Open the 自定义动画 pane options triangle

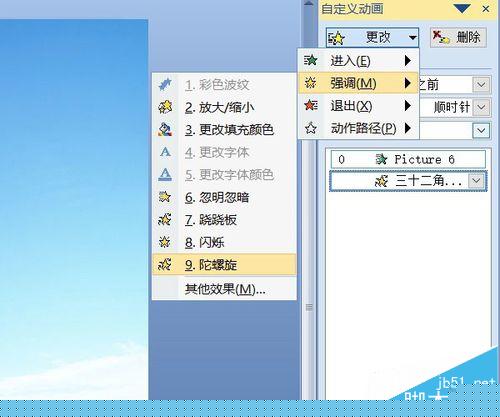[x=462, y=9]
